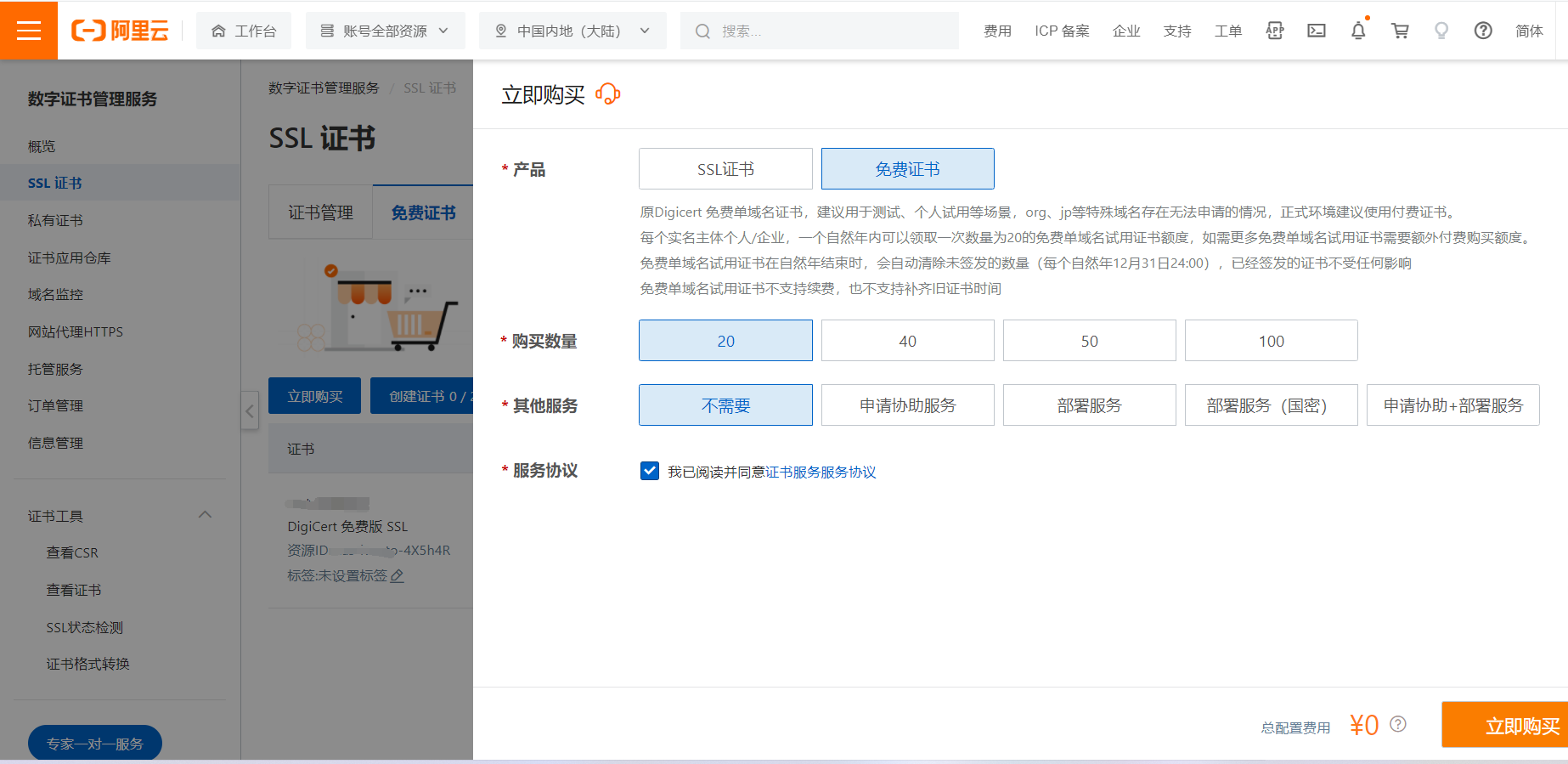Collapse the 证书工具 section chevron
Image resolution: width=1568 pixels, height=764 pixels.
(205, 515)
